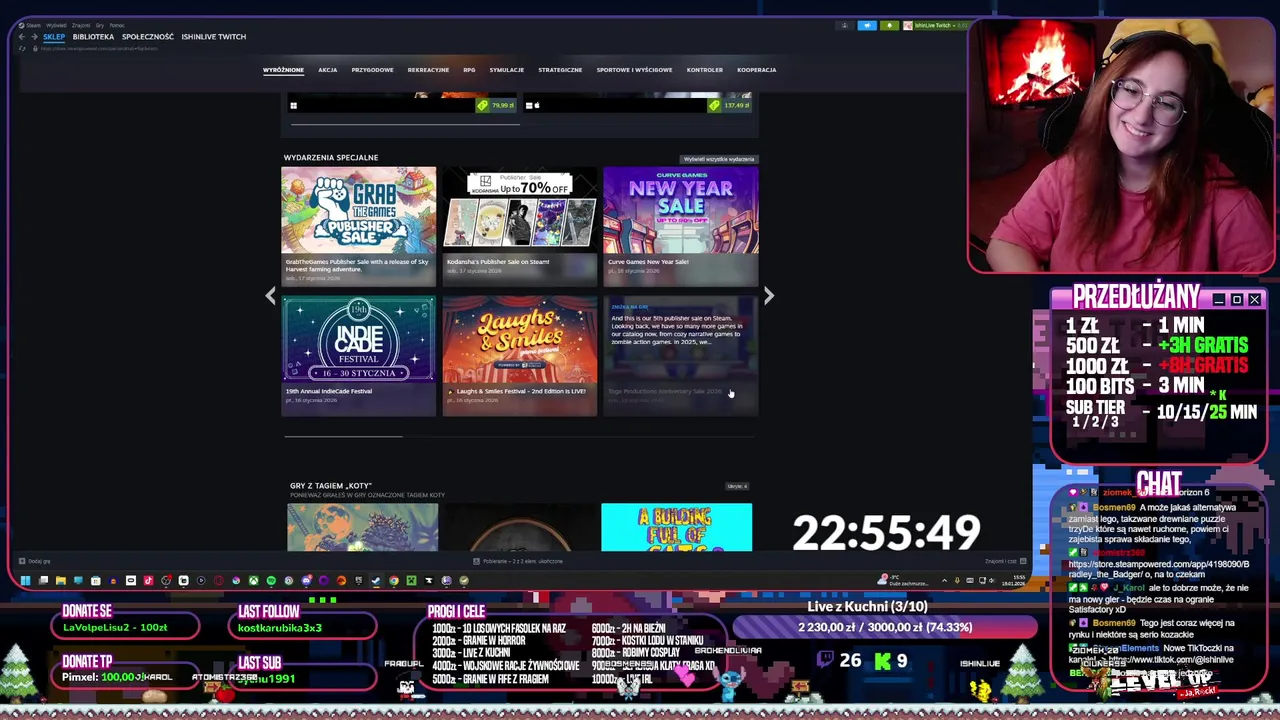The height and width of the screenshot is (720, 1280).
Task: Click previous arrow of special events carousel
Action: coord(270,295)
